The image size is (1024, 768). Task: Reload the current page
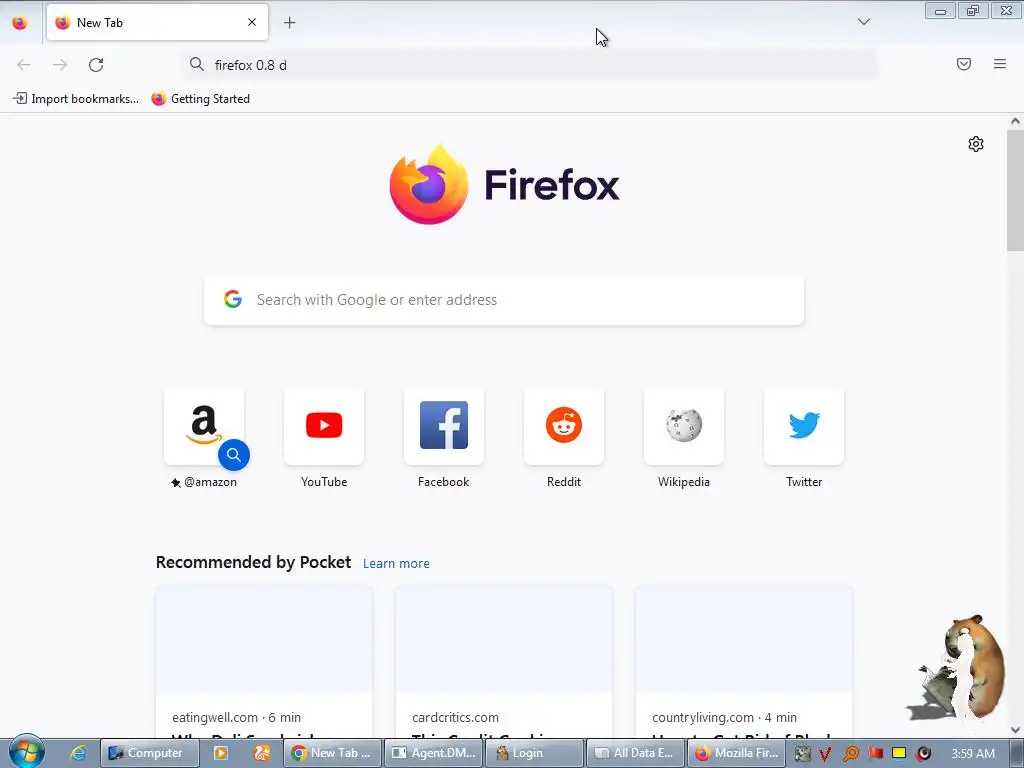click(96, 65)
